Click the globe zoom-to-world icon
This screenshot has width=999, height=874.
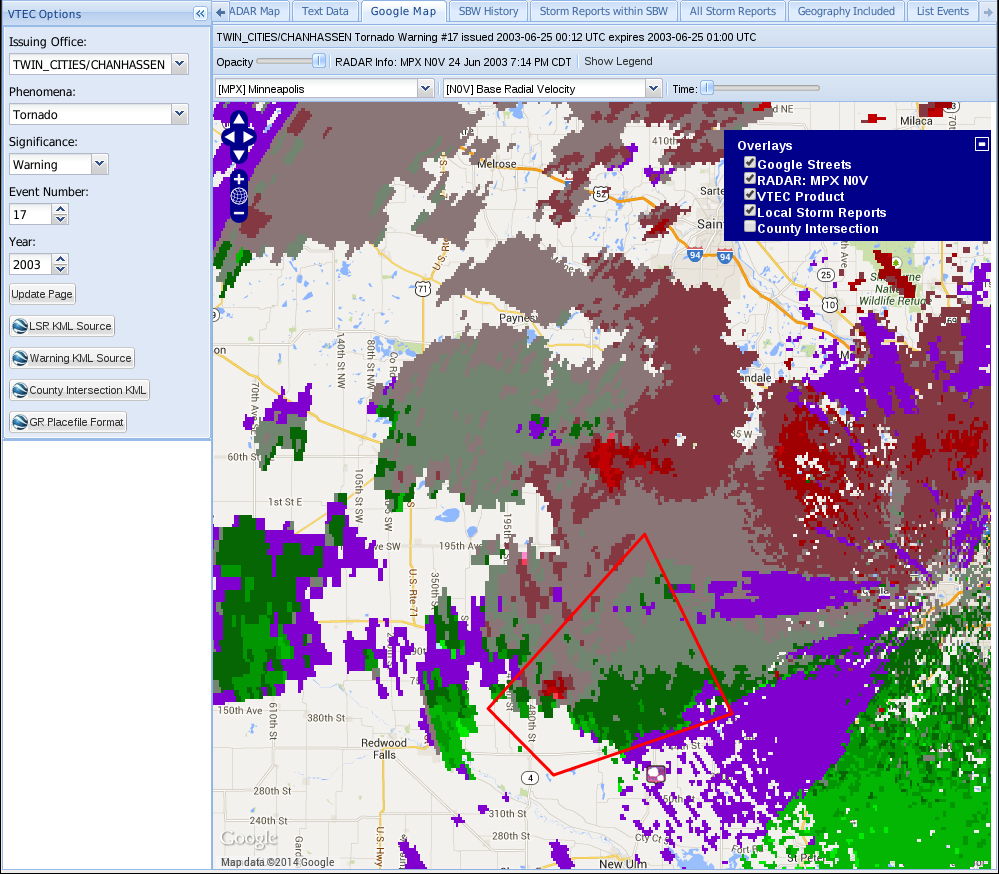click(x=239, y=196)
